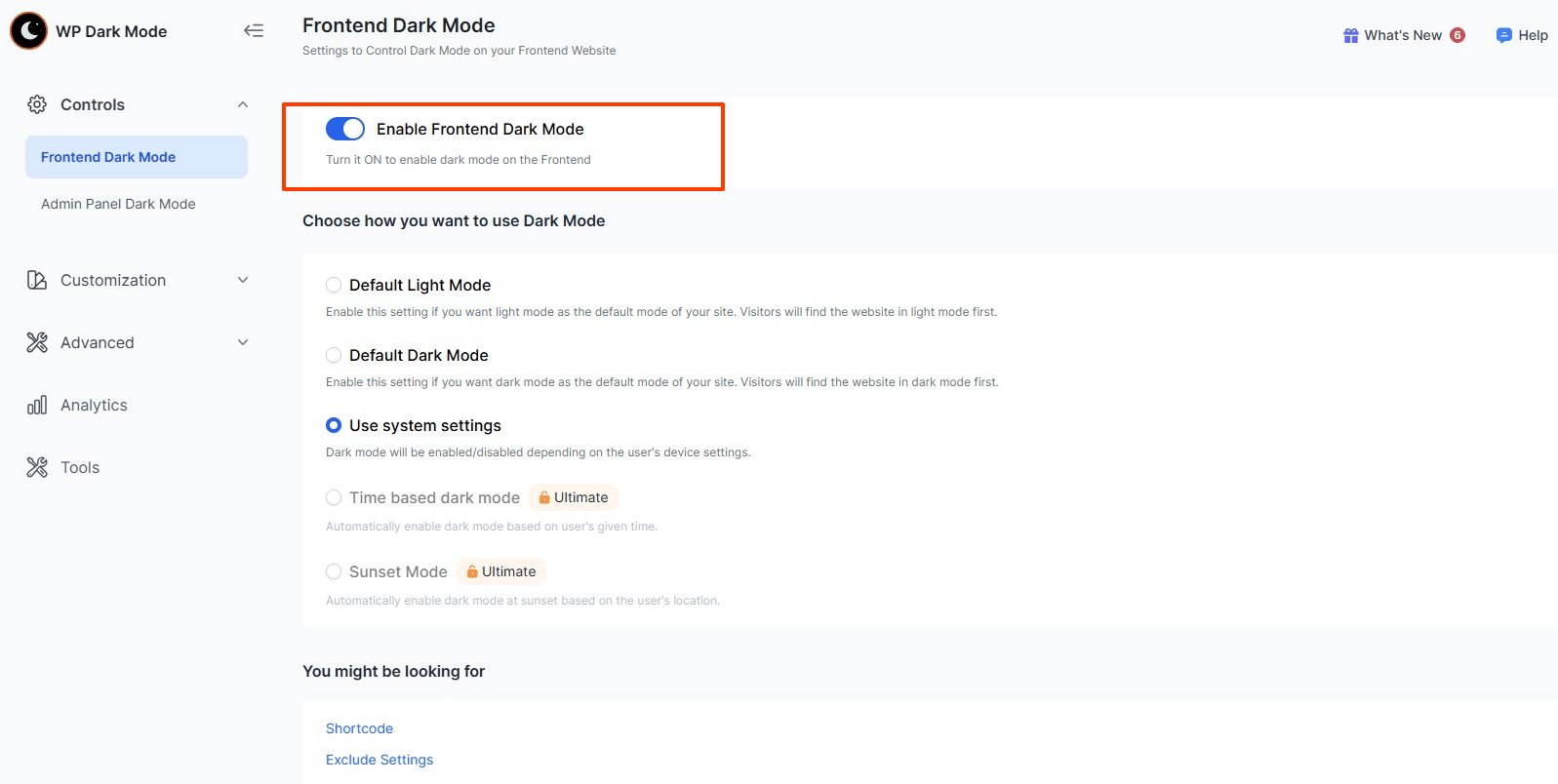Click the Customization palette icon

(37, 280)
